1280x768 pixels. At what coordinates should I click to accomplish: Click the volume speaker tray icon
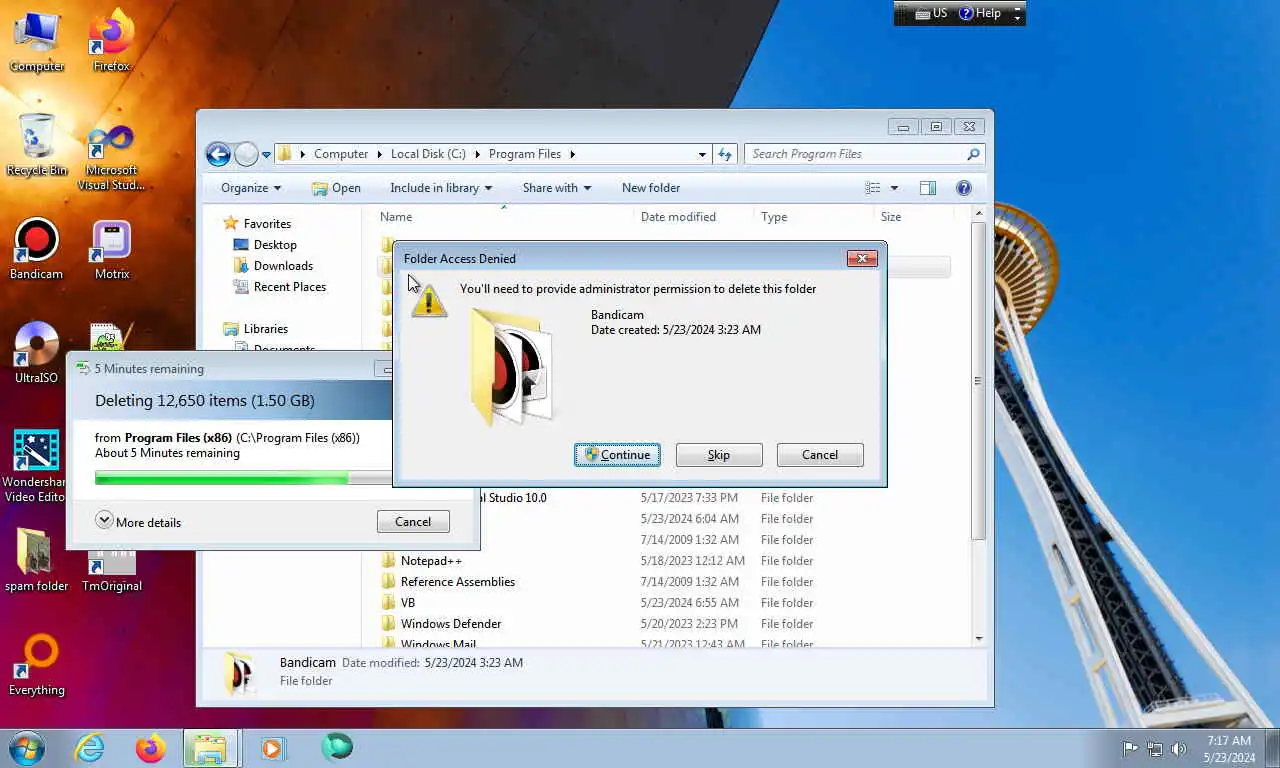(1179, 748)
